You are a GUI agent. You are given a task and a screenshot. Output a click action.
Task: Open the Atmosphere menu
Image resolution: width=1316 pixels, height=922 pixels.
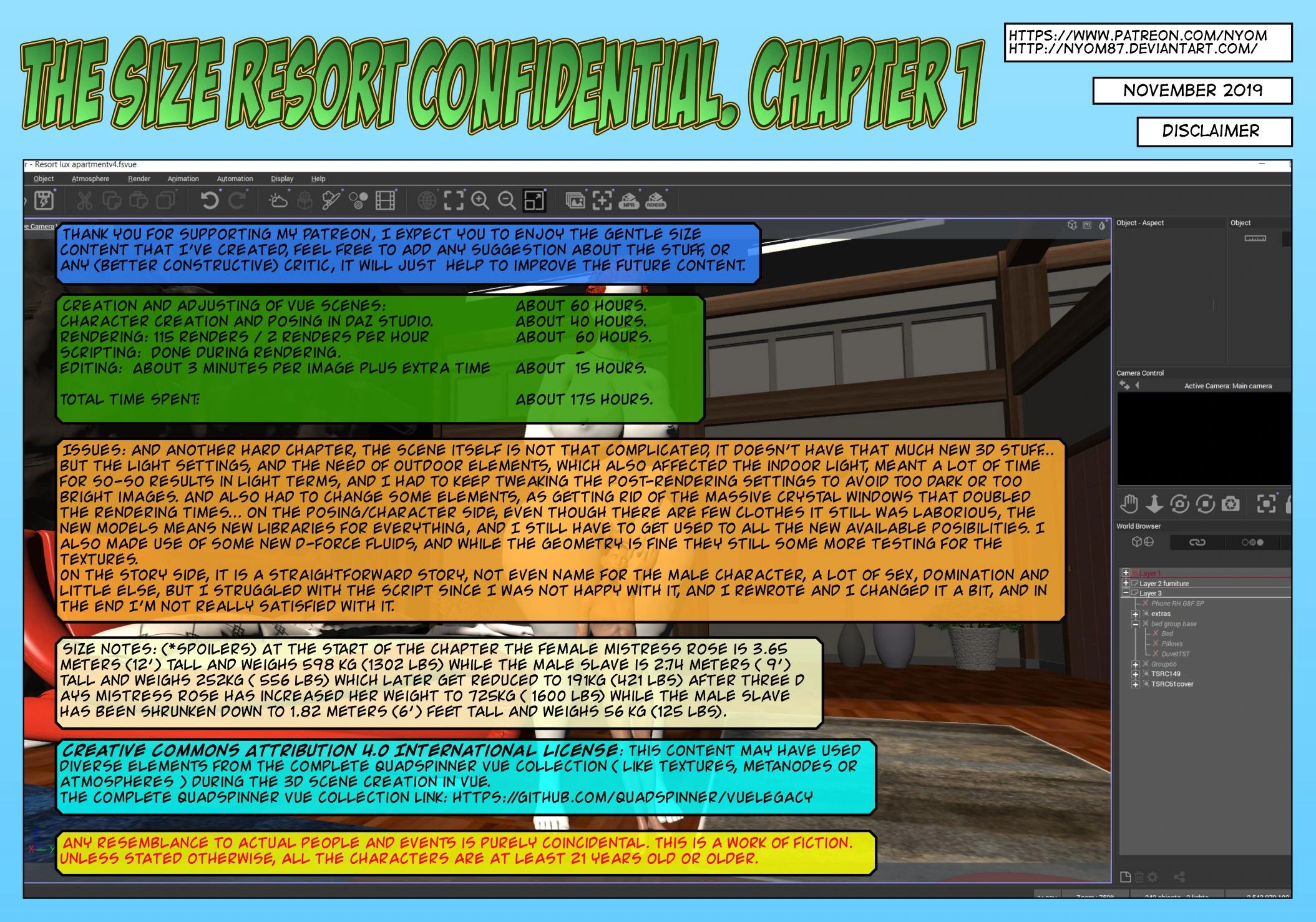coord(90,179)
